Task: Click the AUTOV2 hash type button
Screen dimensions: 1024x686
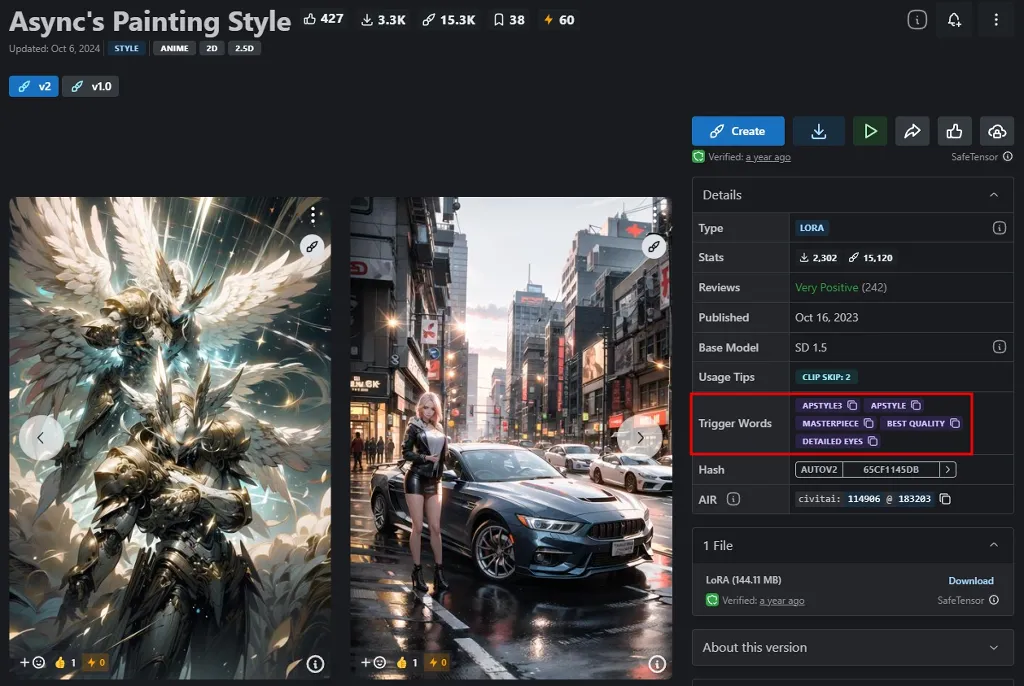Action: click(x=819, y=469)
